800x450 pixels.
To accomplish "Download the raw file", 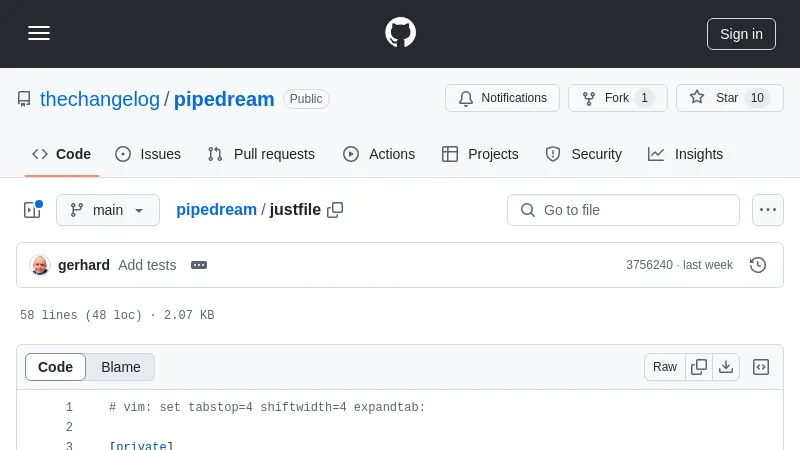I will click(726, 367).
